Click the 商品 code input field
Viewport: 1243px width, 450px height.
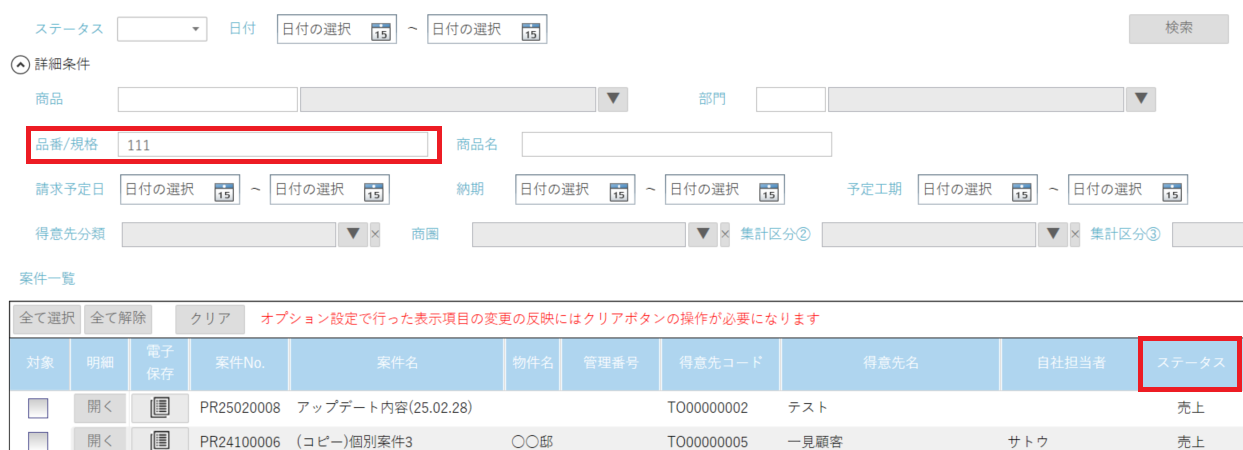click(208, 99)
